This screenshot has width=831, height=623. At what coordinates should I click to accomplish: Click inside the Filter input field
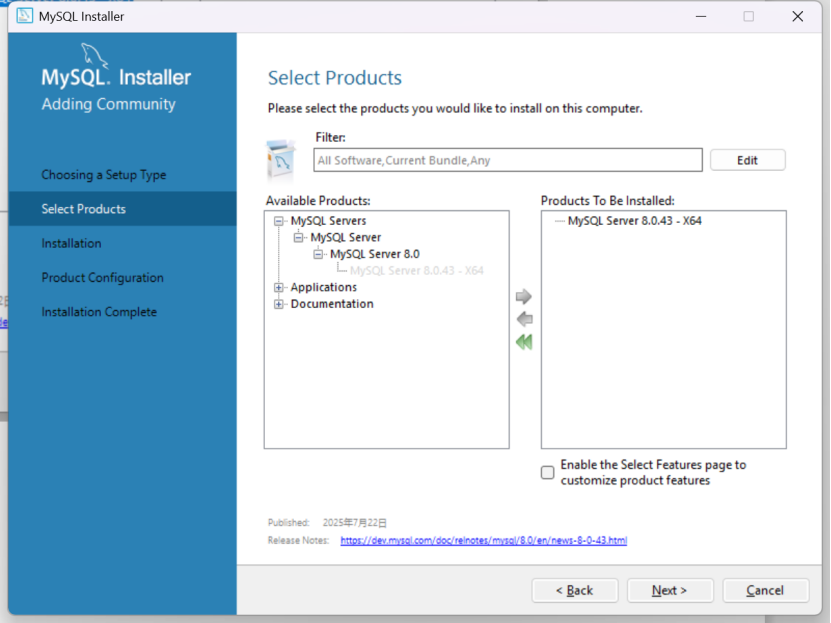507,159
